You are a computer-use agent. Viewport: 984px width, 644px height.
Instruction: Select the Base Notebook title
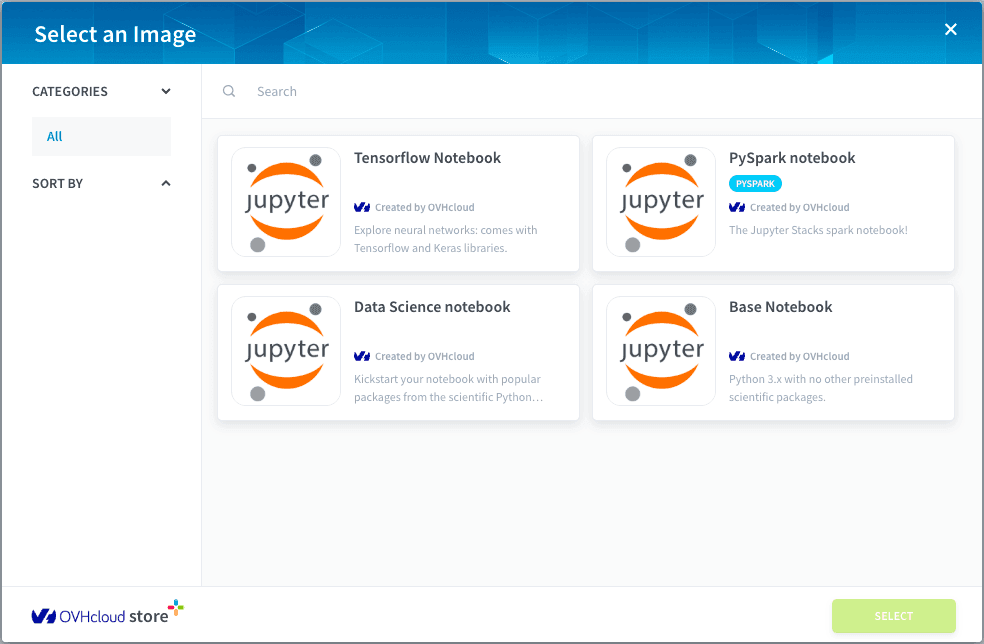[781, 307]
